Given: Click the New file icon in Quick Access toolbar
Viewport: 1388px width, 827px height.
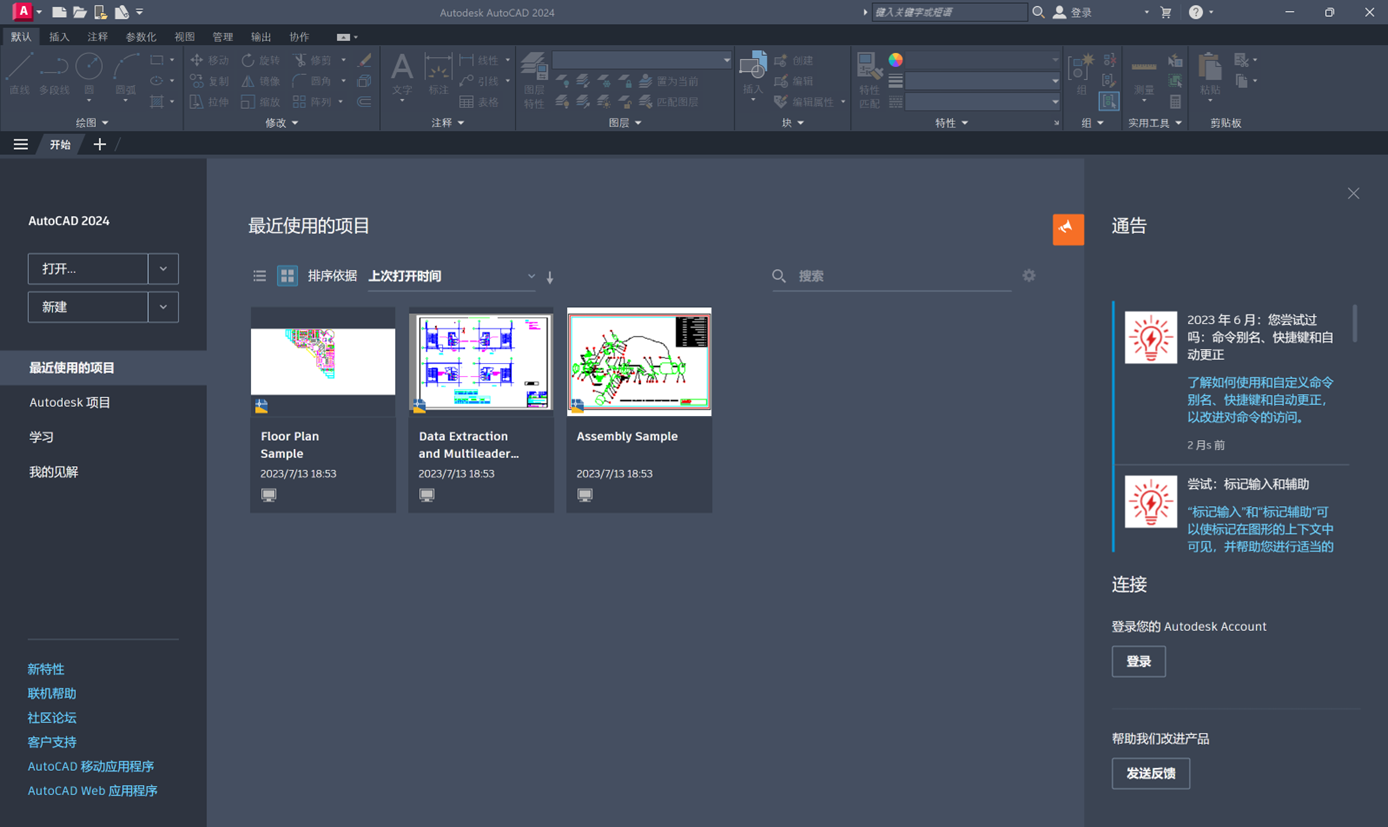Looking at the screenshot, I should (x=59, y=12).
